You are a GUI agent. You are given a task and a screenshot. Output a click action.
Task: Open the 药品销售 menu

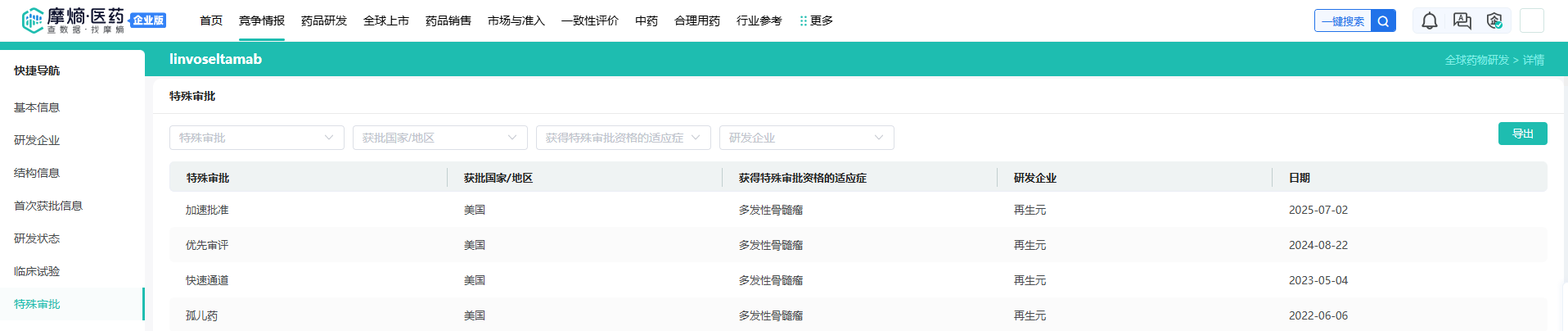448,20
